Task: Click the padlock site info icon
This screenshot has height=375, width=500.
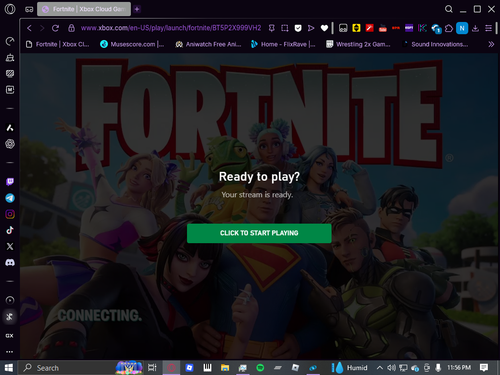Action: [71, 28]
